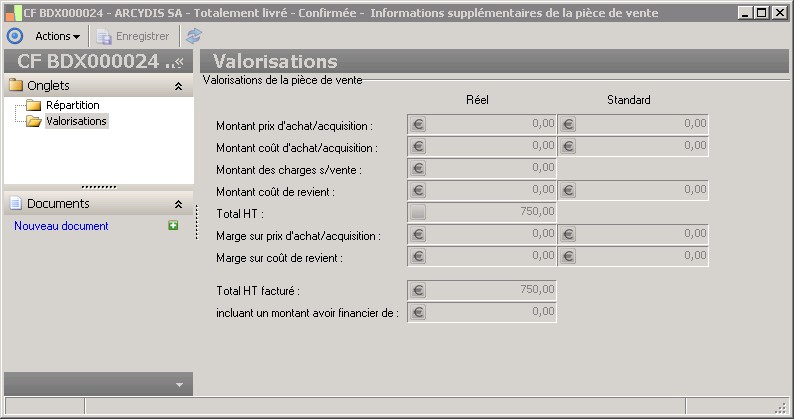The width and height of the screenshot is (794, 419).
Task: Click the dotted splitter below Onglets tree
Action: 99,187
